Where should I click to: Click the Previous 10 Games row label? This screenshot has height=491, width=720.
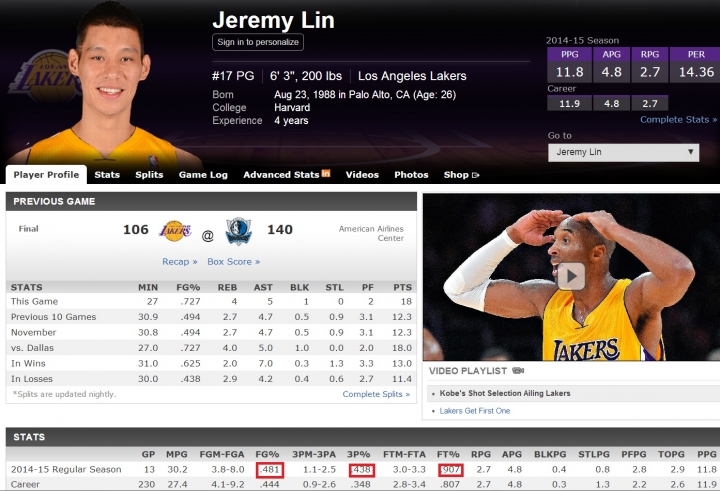(x=53, y=317)
